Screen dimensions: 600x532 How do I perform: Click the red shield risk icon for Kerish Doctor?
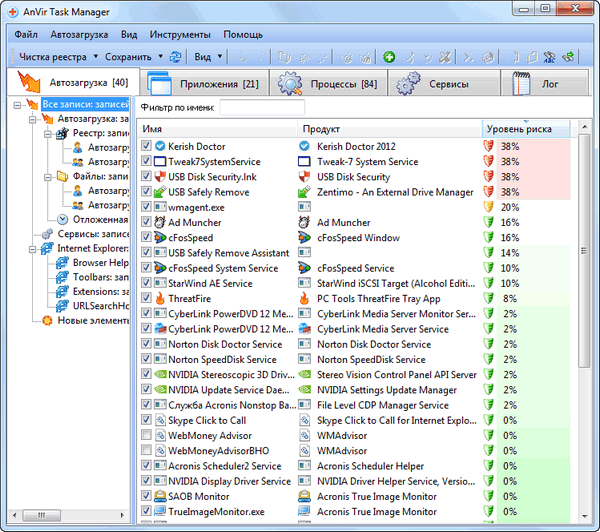pyautogui.click(x=489, y=146)
